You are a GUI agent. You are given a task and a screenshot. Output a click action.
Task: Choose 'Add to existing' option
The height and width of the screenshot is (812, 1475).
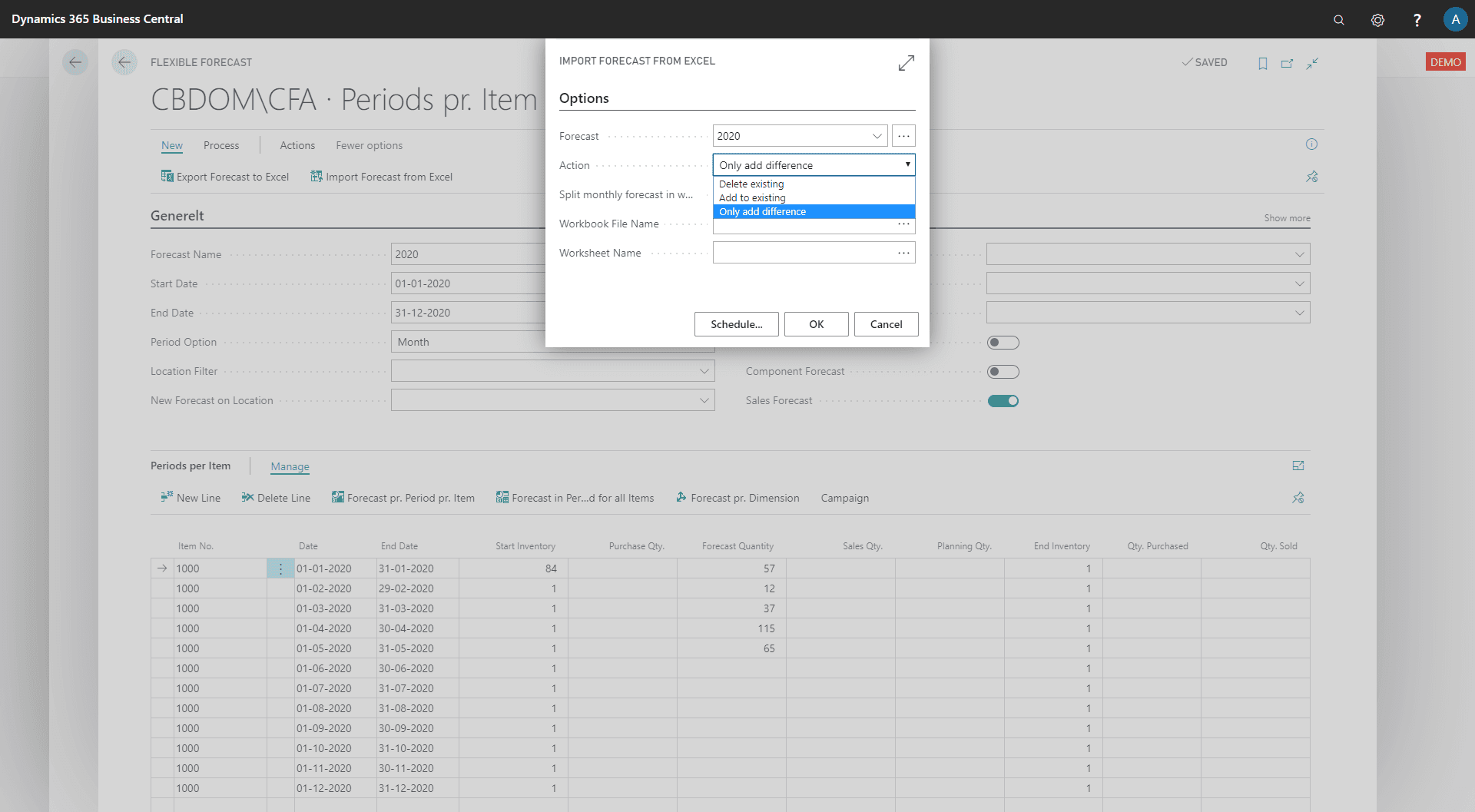coord(814,198)
